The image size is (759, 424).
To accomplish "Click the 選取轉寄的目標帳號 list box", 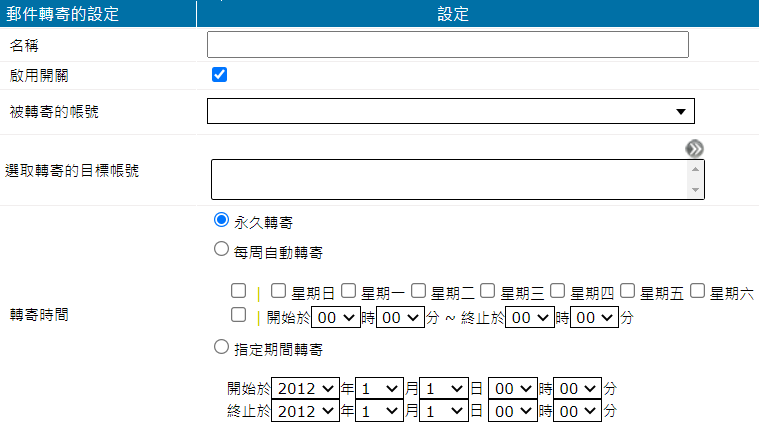I will click(449, 179).
